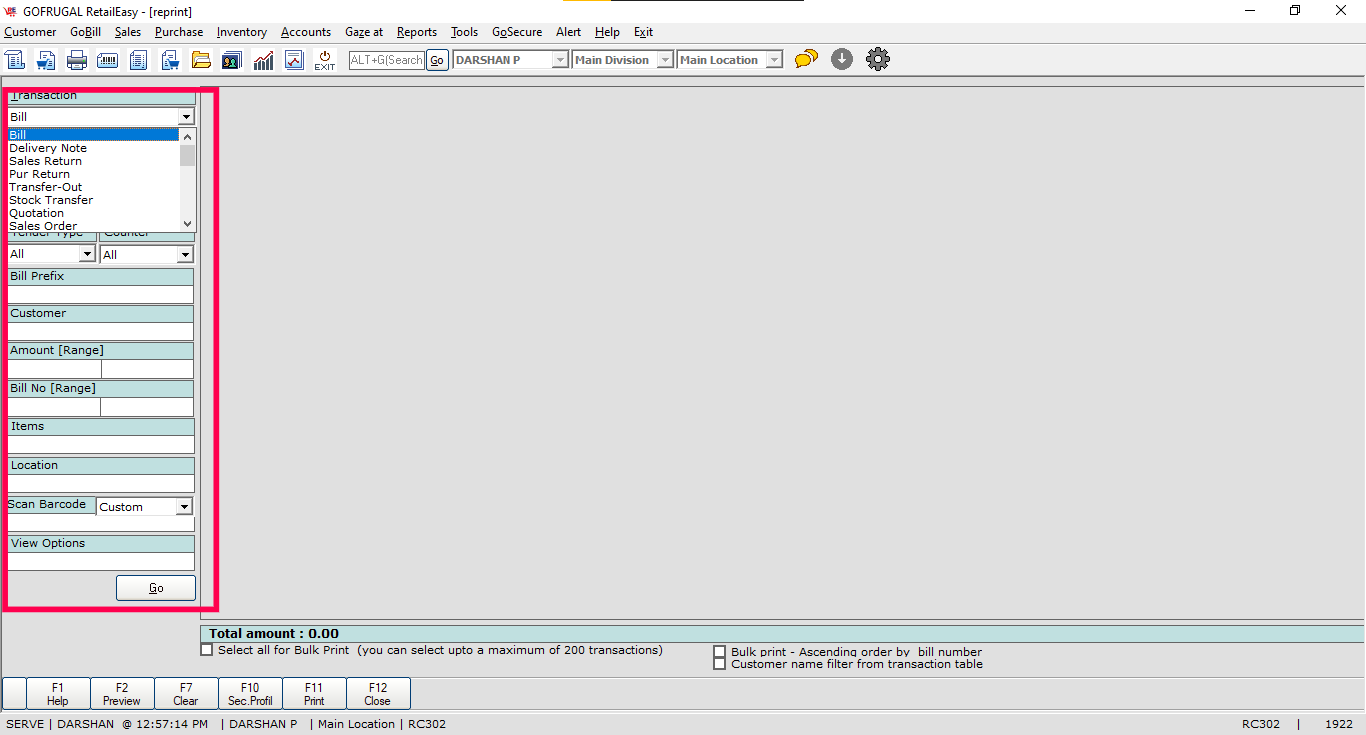Open the Customer menu
1366x735 pixels.
pyautogui.click(x=30, y=32)
